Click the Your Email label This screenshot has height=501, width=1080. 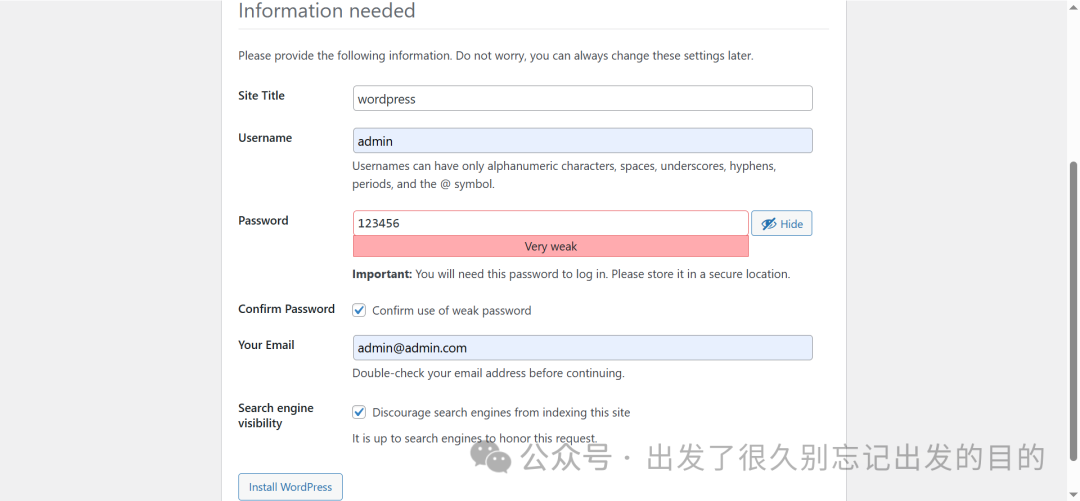(x=266, y=345)
